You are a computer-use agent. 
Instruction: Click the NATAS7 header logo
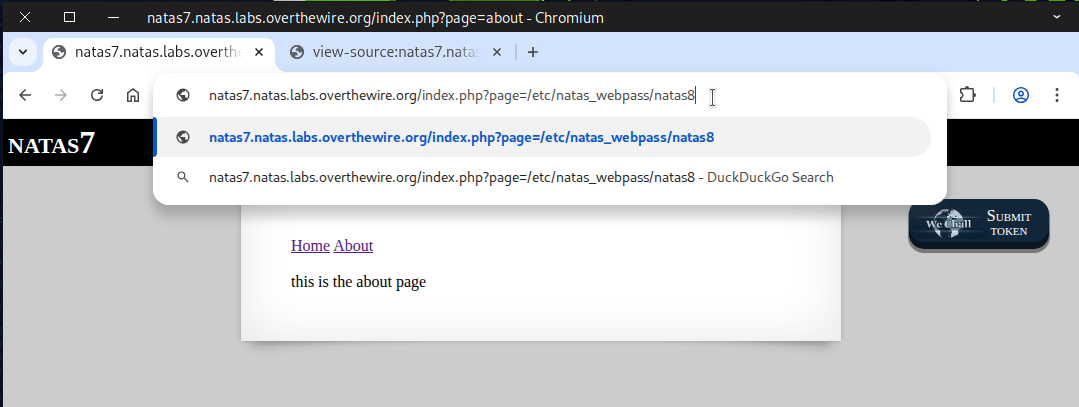click(x=52, y=144)
